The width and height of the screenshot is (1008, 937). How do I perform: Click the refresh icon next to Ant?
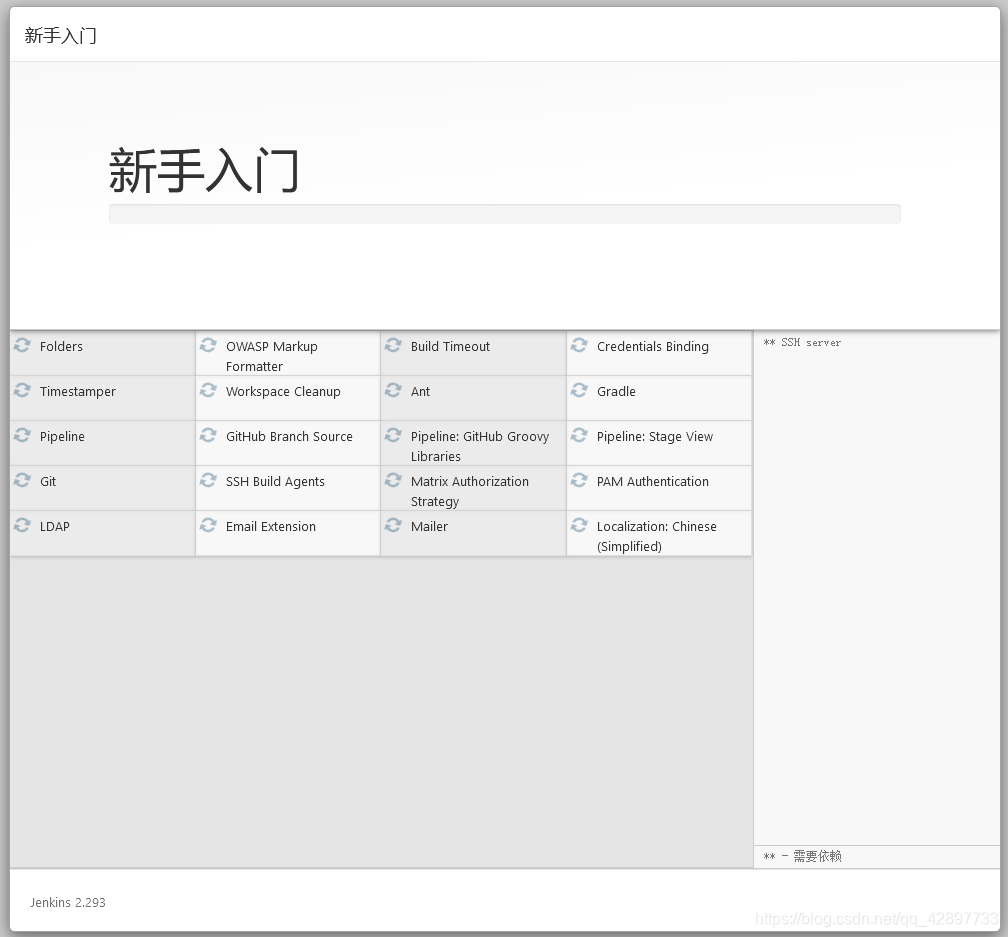(393, 390)
